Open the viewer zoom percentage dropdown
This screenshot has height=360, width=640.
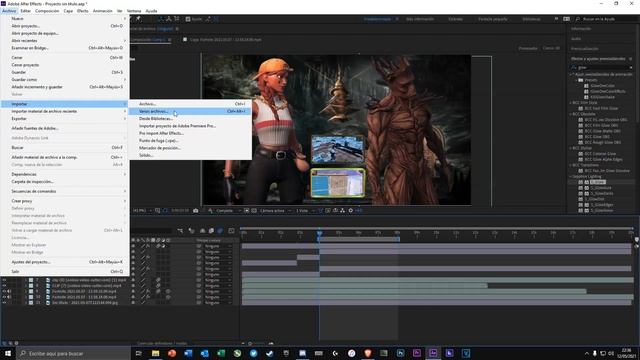coord(142,211)
